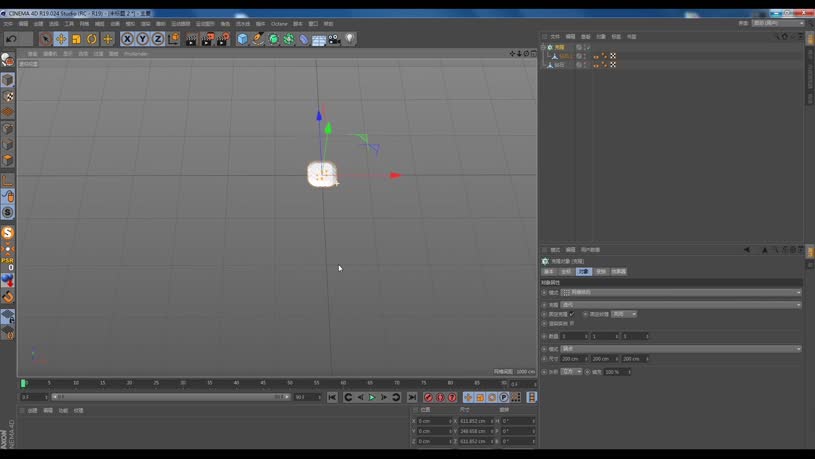
Task: Switch to Texture mode checkered icon
Action: coord(7,96)
